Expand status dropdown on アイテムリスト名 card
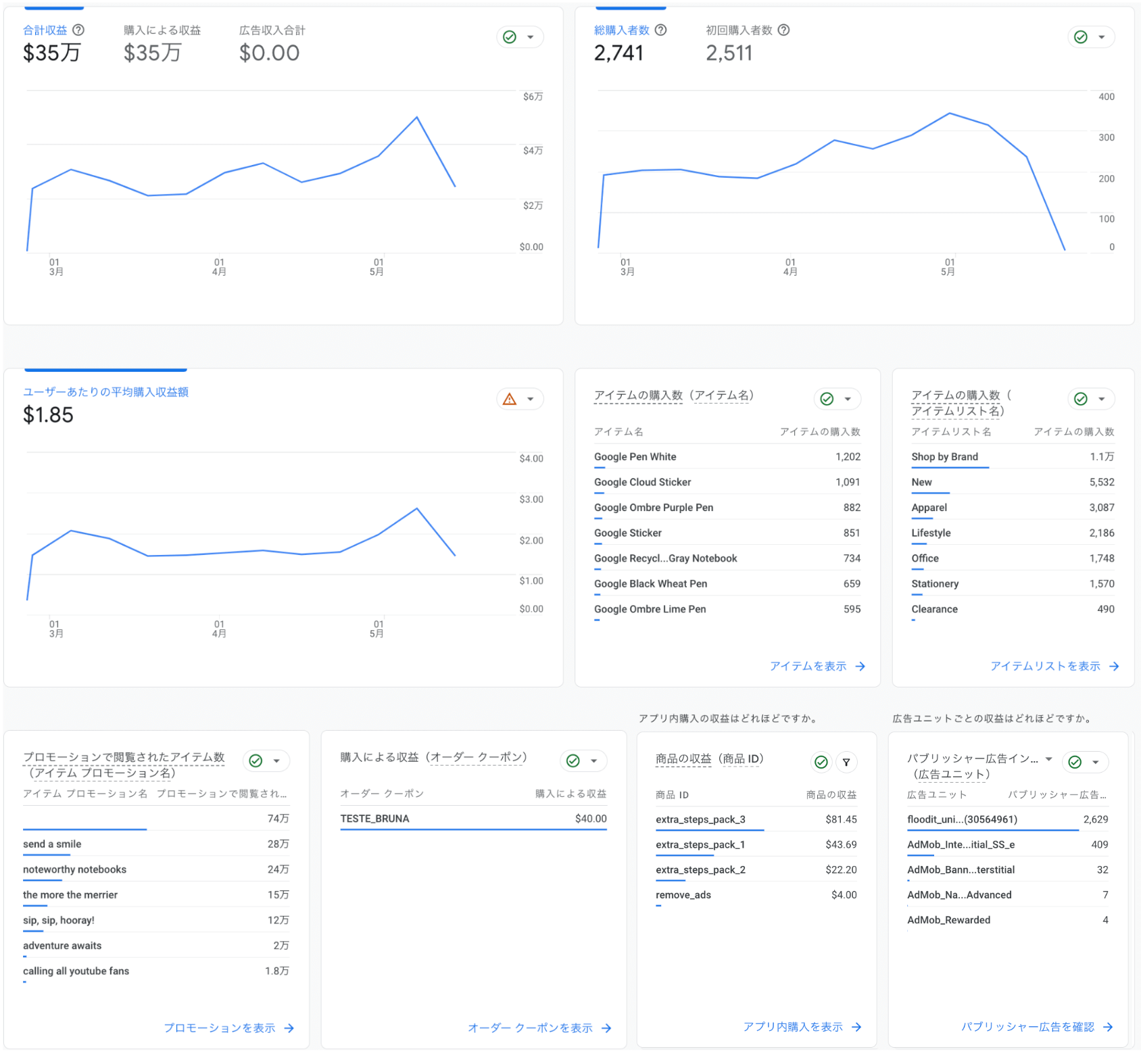This screenshot has width=1141, height=1064. [x=1102, y=399]
